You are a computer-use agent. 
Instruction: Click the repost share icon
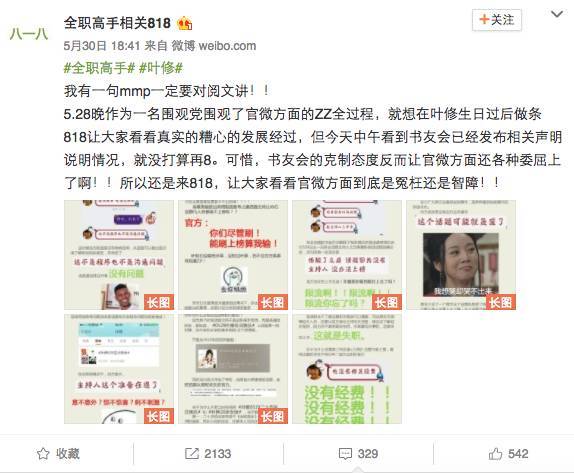pos(192,454)
